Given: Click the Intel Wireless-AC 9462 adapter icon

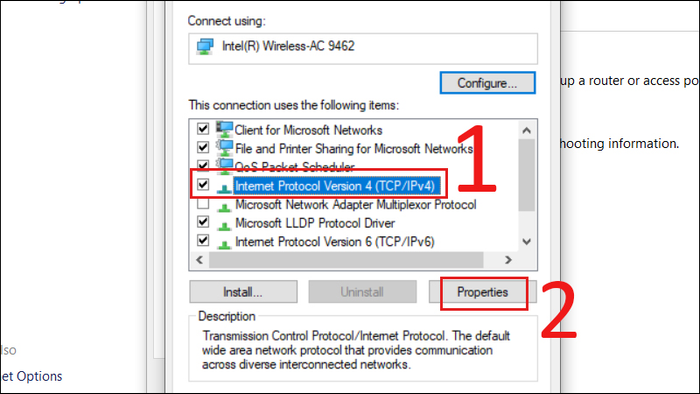Looking at the screenshot, I should 205,46.
